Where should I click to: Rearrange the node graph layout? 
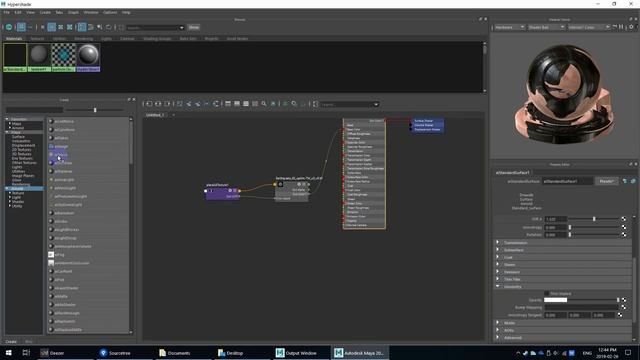pos(207,104)
